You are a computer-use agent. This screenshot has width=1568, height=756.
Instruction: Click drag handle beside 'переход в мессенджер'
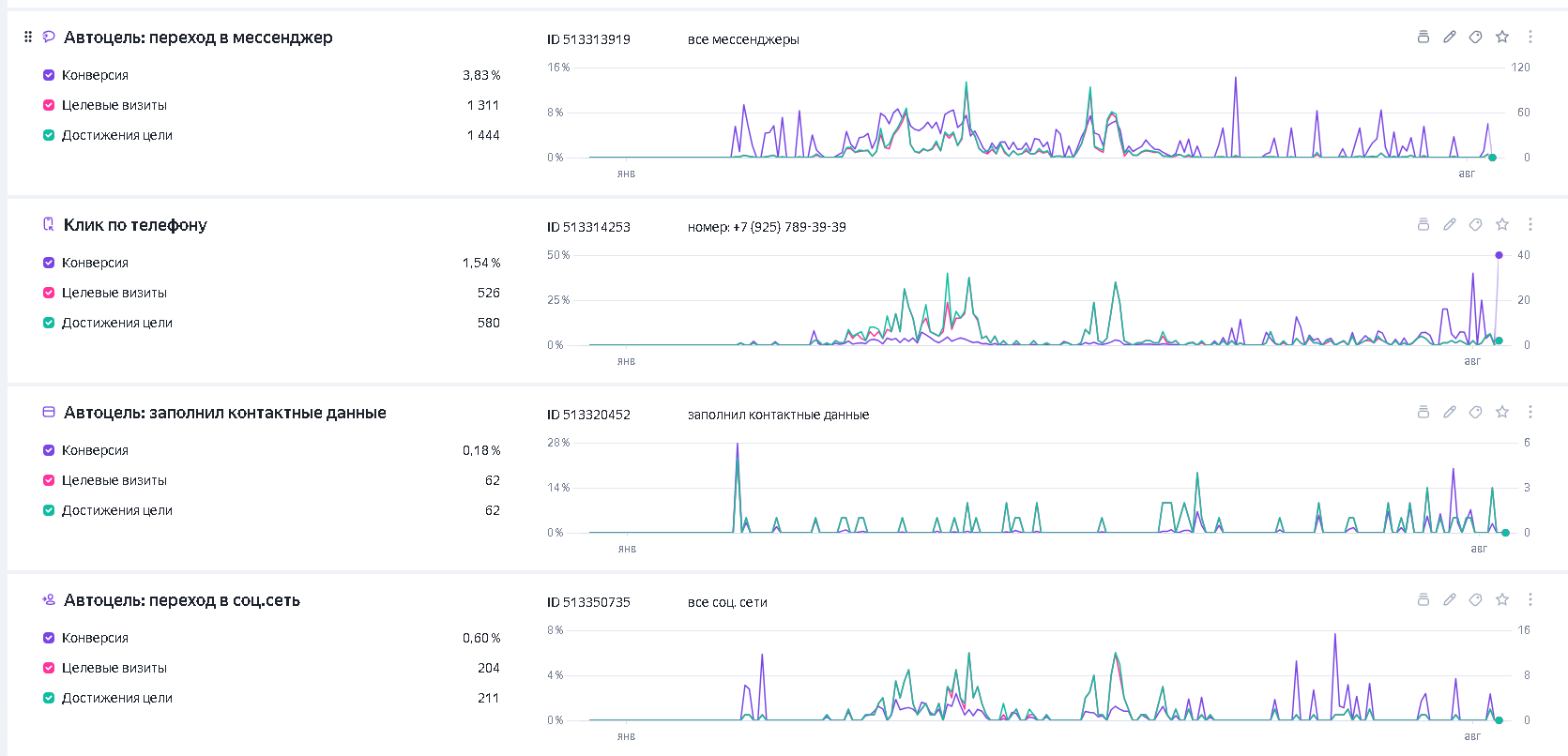coord(28,37)
